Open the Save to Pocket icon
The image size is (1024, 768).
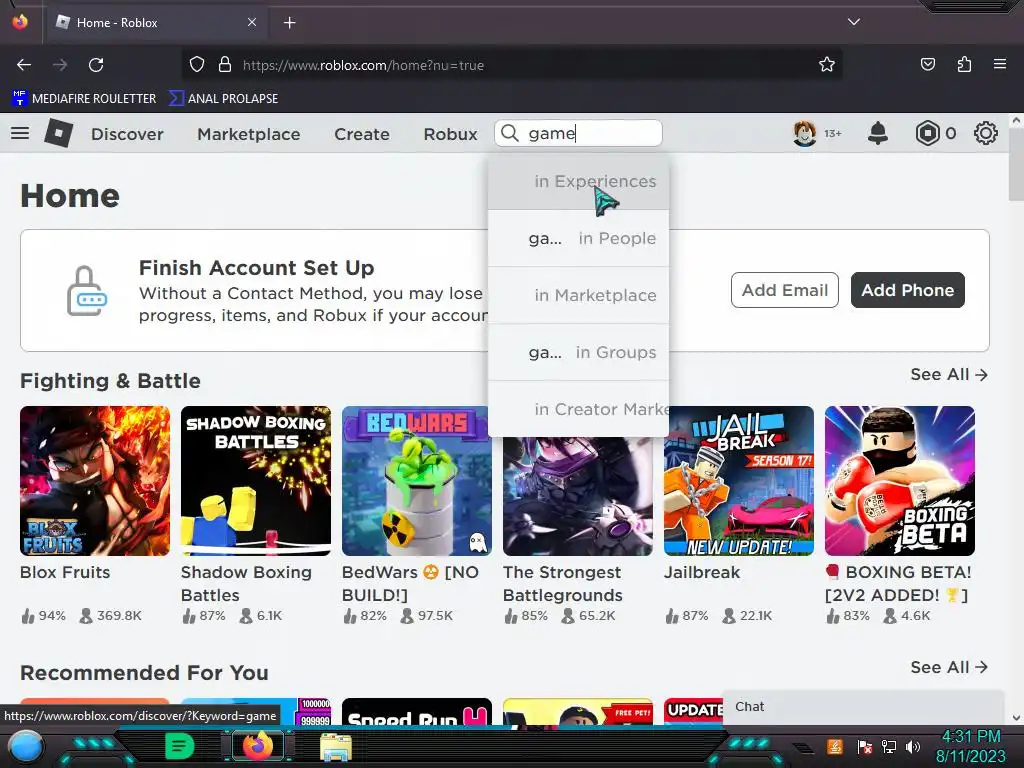pos(927,65)
